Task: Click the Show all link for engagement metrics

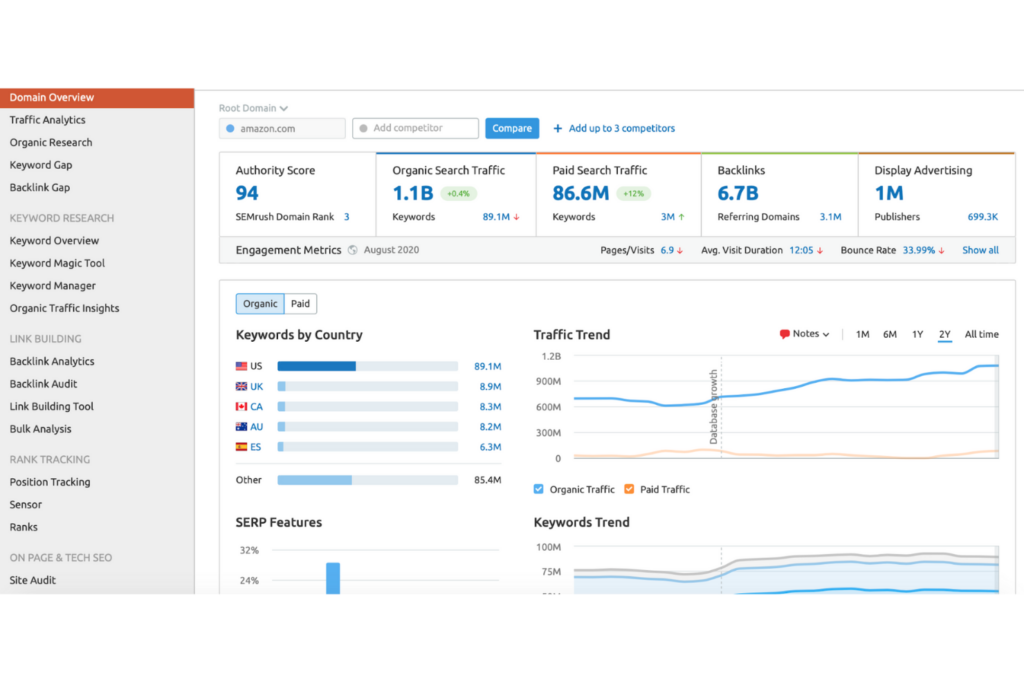Action: tap(979, 250)
